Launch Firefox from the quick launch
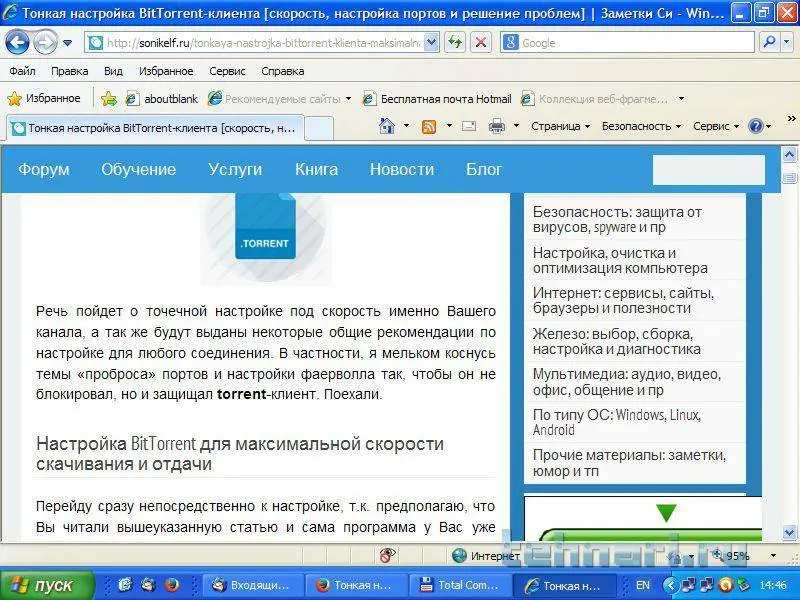Viewport: 800px width, 600px height. click(x=172, y=585)
